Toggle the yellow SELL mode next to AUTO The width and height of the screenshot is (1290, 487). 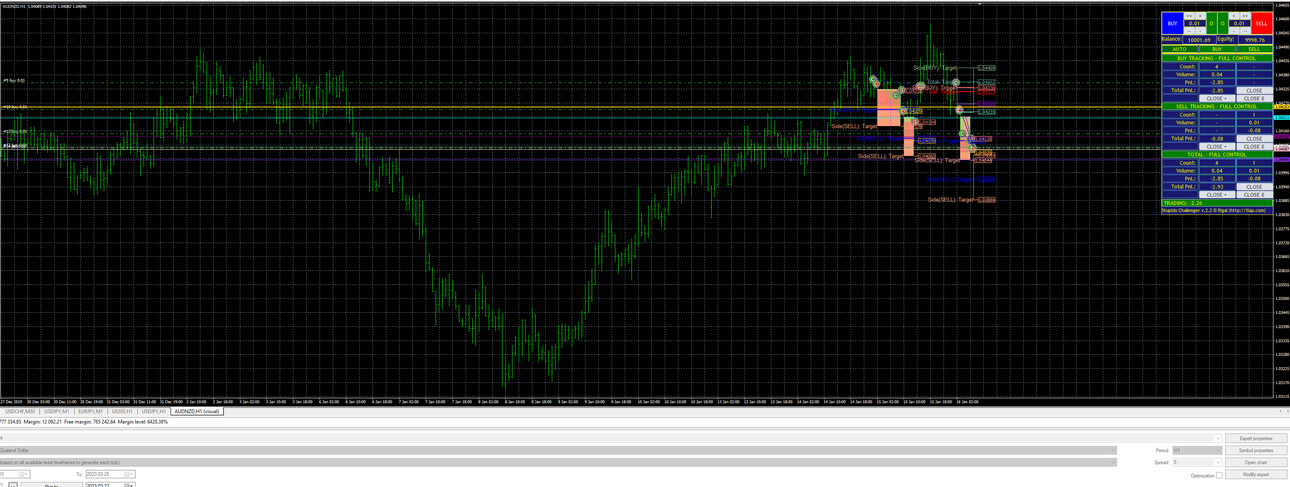(1254, 48)
